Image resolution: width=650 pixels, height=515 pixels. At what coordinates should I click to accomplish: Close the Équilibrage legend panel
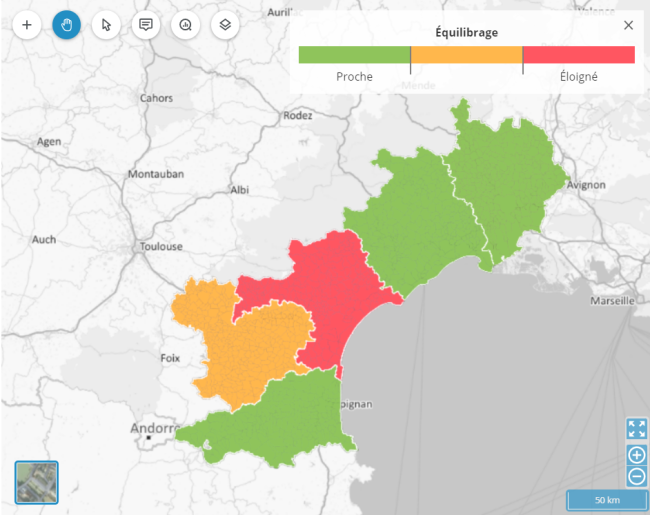[x=628, y=26]
